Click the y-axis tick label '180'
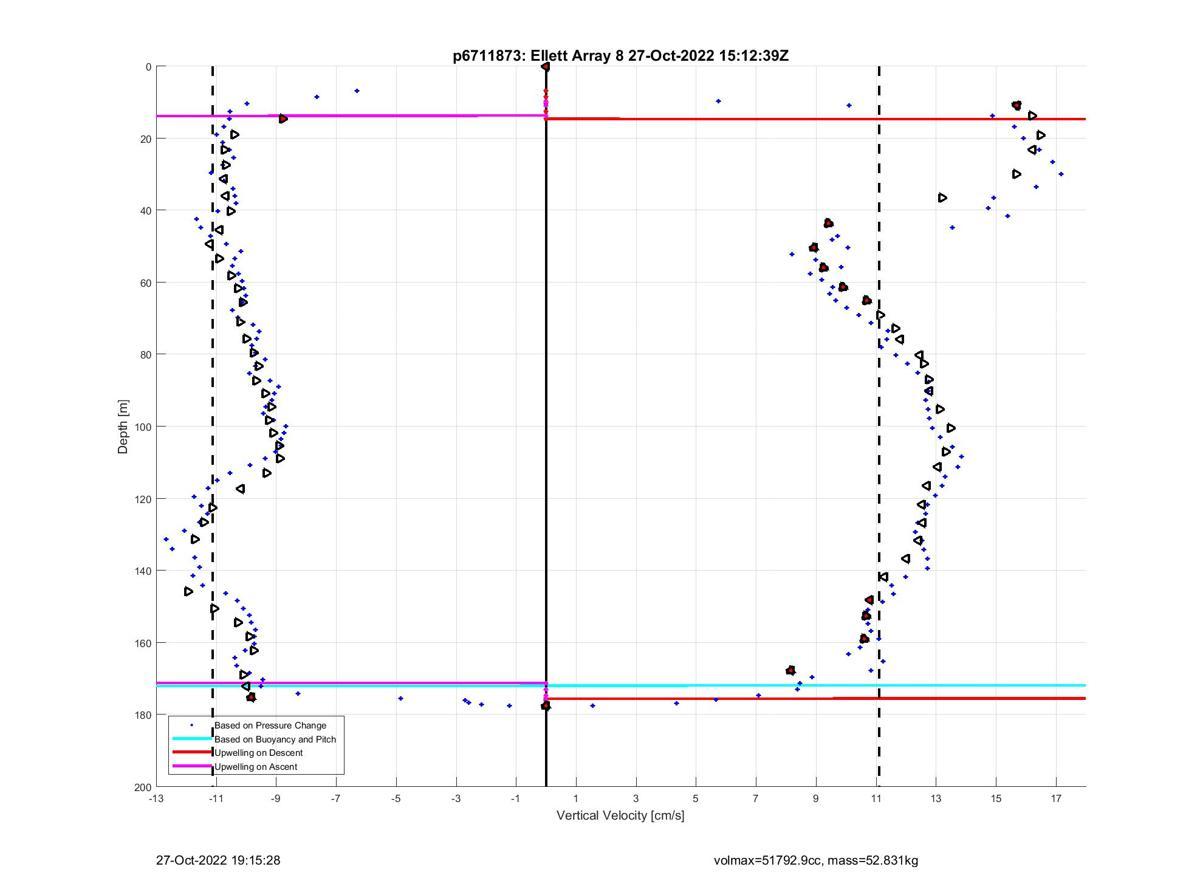 142,715
